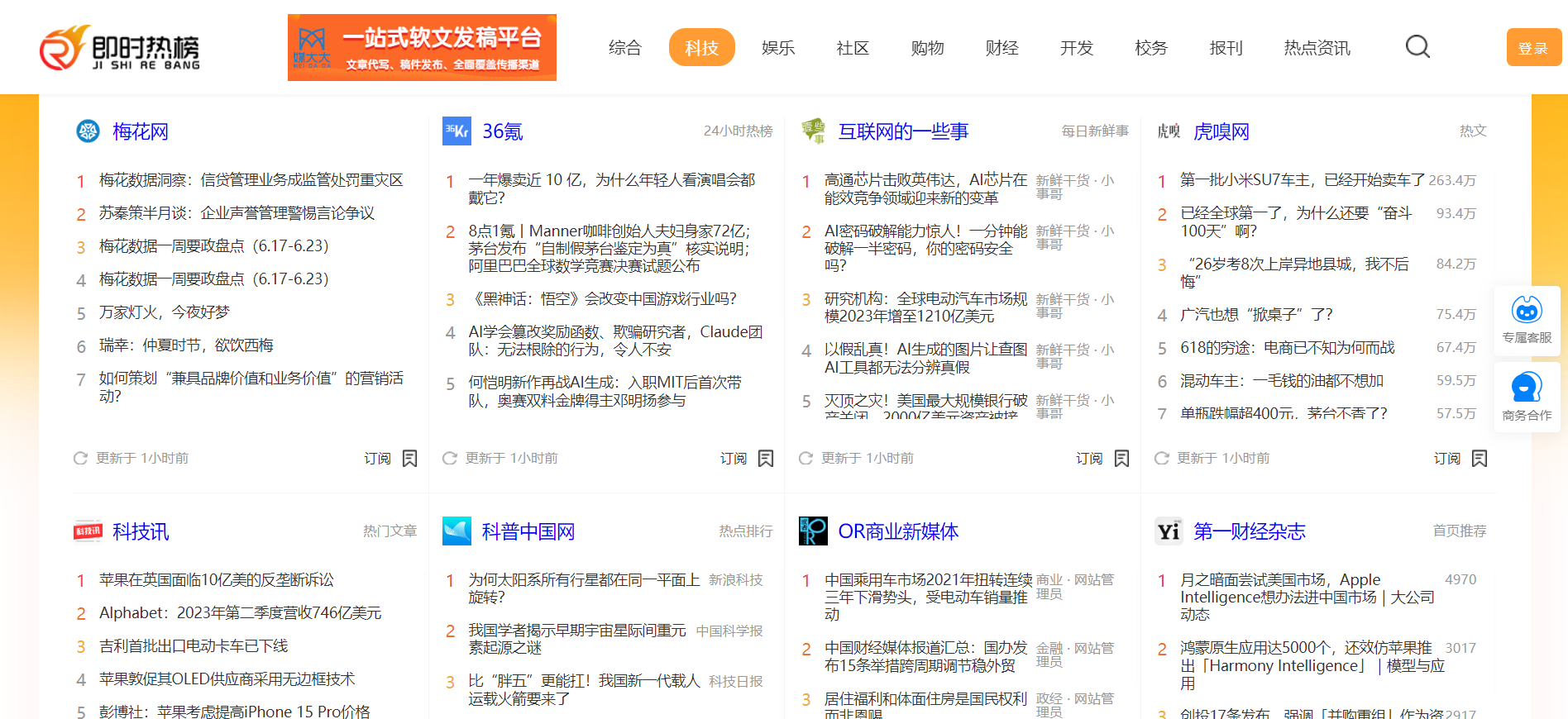Refresh the 梅花网 list with refresh icon
1568x719 pixels.
80,458
